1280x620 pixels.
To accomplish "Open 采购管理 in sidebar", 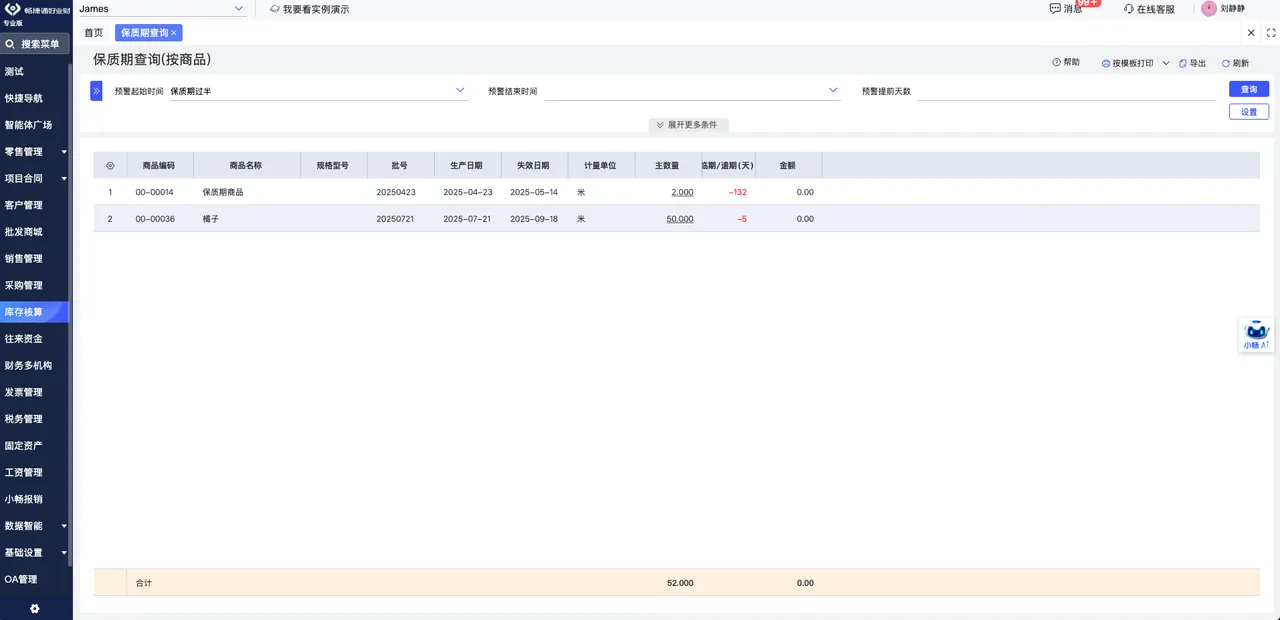I will pyautogui.click(x=24, y=285).
